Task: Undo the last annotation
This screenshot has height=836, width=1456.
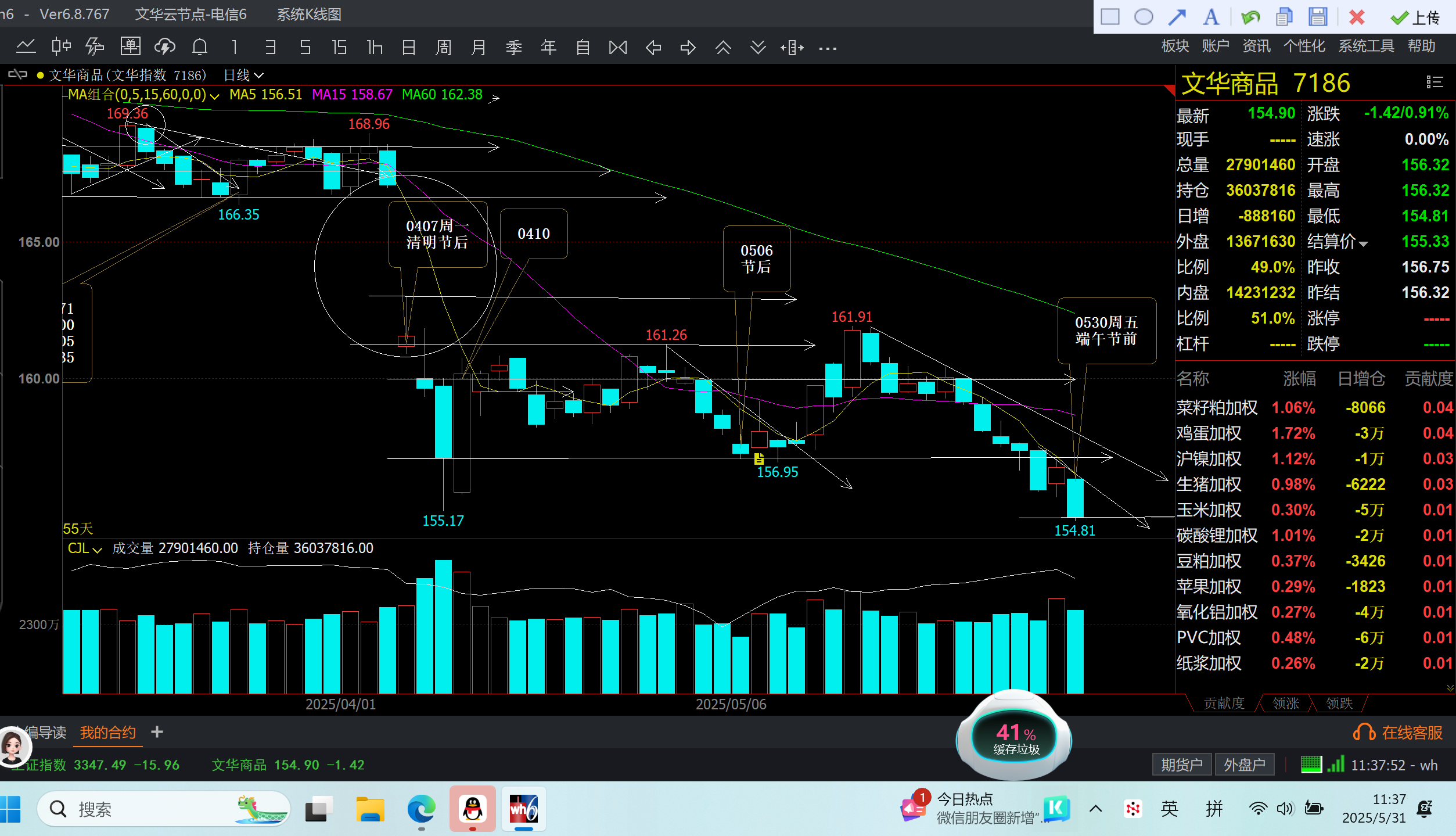Action: coord(1250,17)
